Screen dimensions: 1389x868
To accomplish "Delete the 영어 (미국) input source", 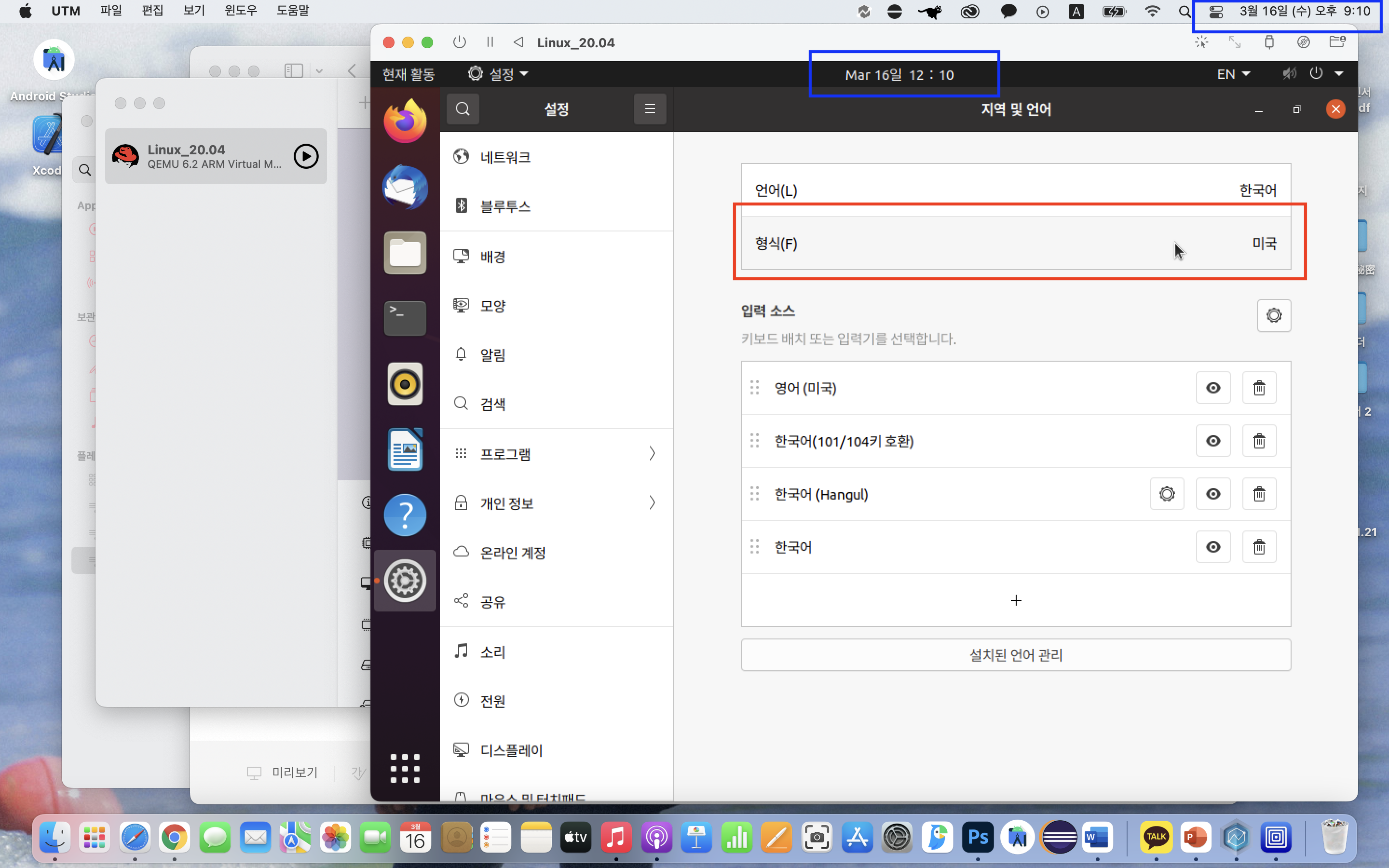I will click(x=1259, y=388).
